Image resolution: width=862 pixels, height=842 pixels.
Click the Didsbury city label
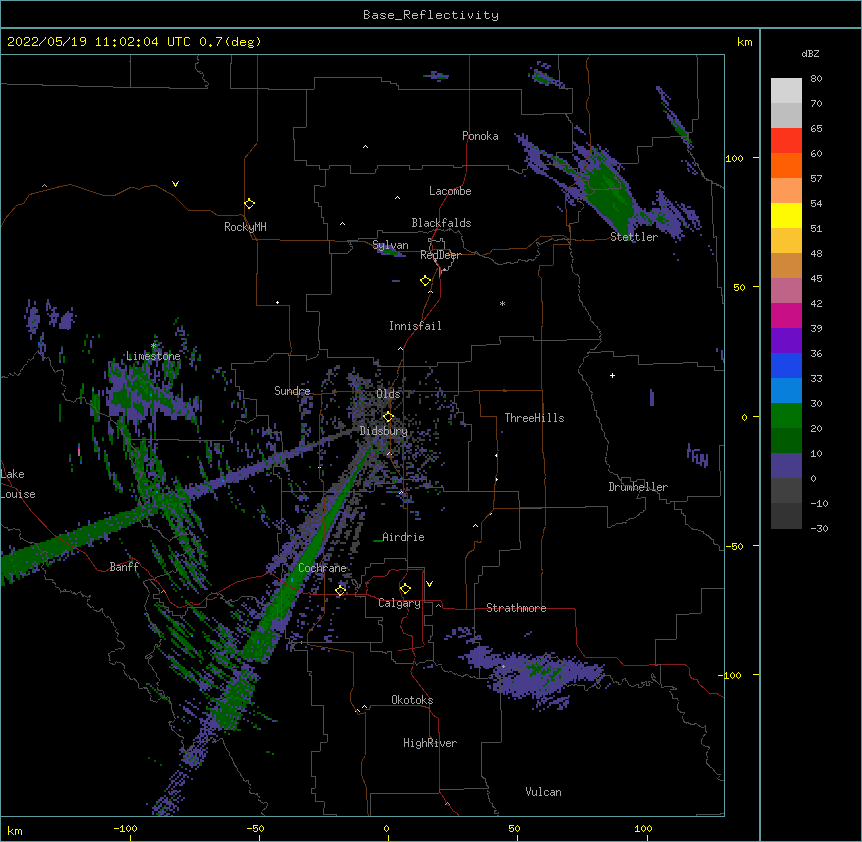click(x=384, y=431)
